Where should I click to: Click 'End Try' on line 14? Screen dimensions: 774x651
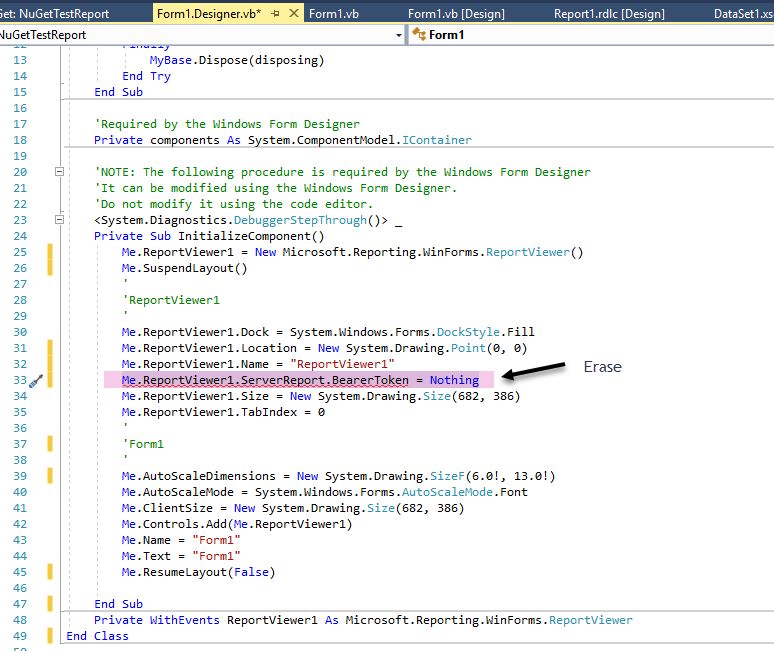[146, 76]
